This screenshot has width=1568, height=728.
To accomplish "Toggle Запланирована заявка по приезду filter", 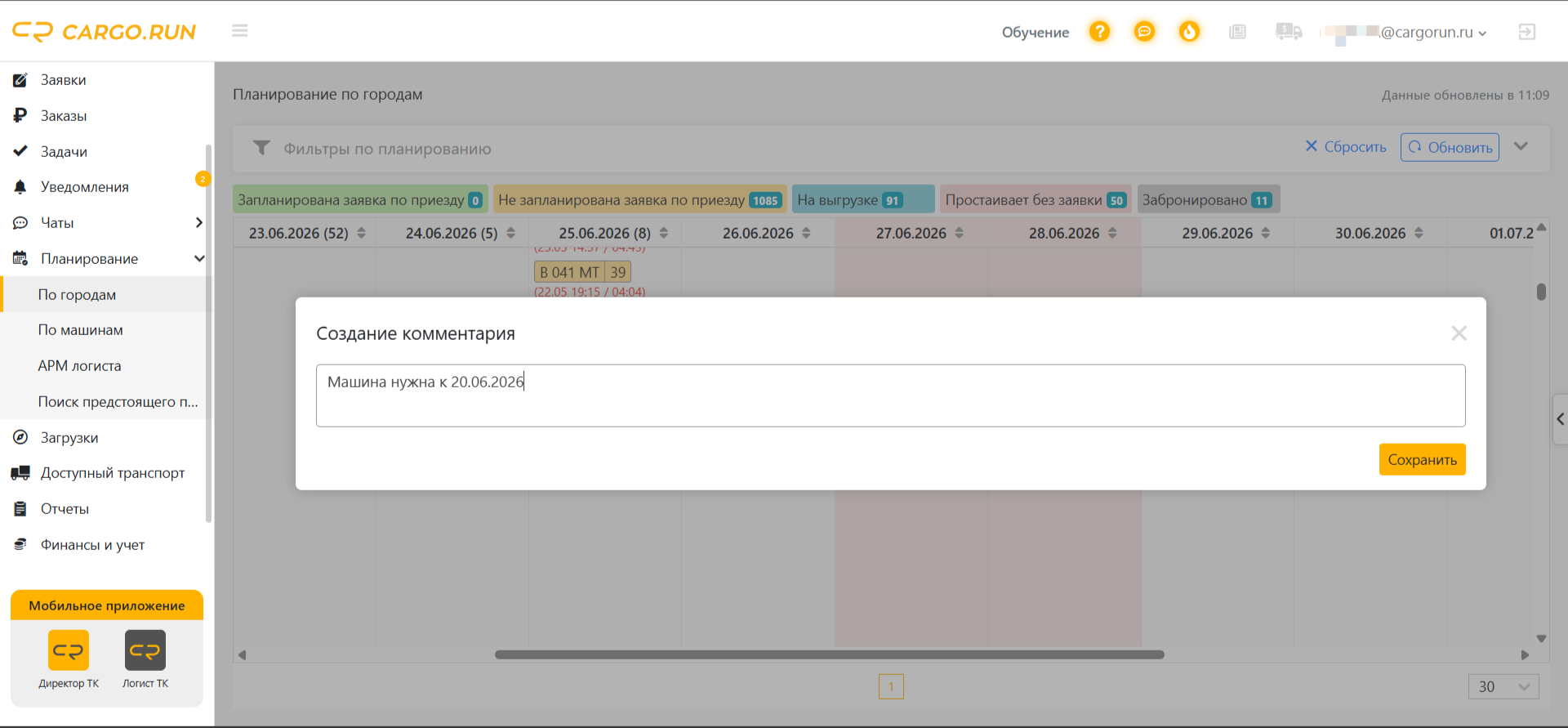I will click(360, 199).
